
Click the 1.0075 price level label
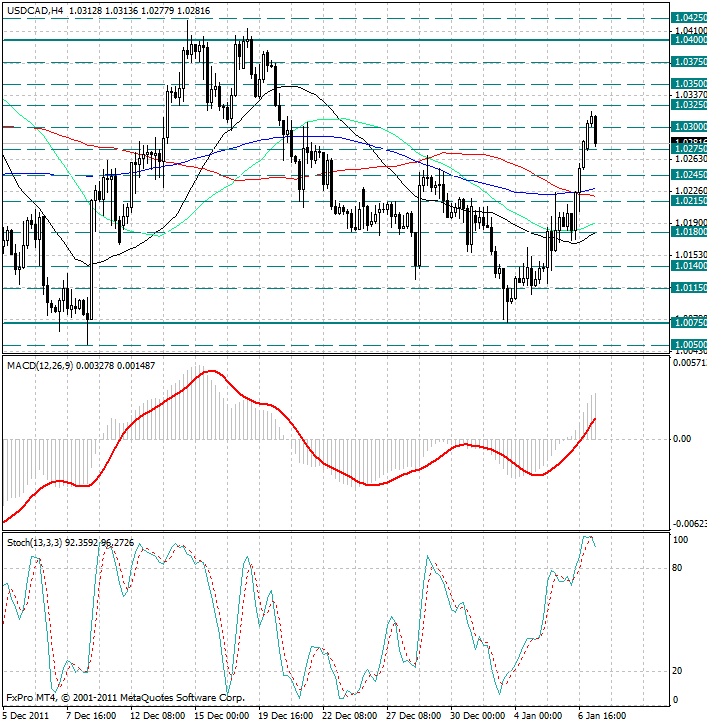pyautogui.click(x=689, y=323)
